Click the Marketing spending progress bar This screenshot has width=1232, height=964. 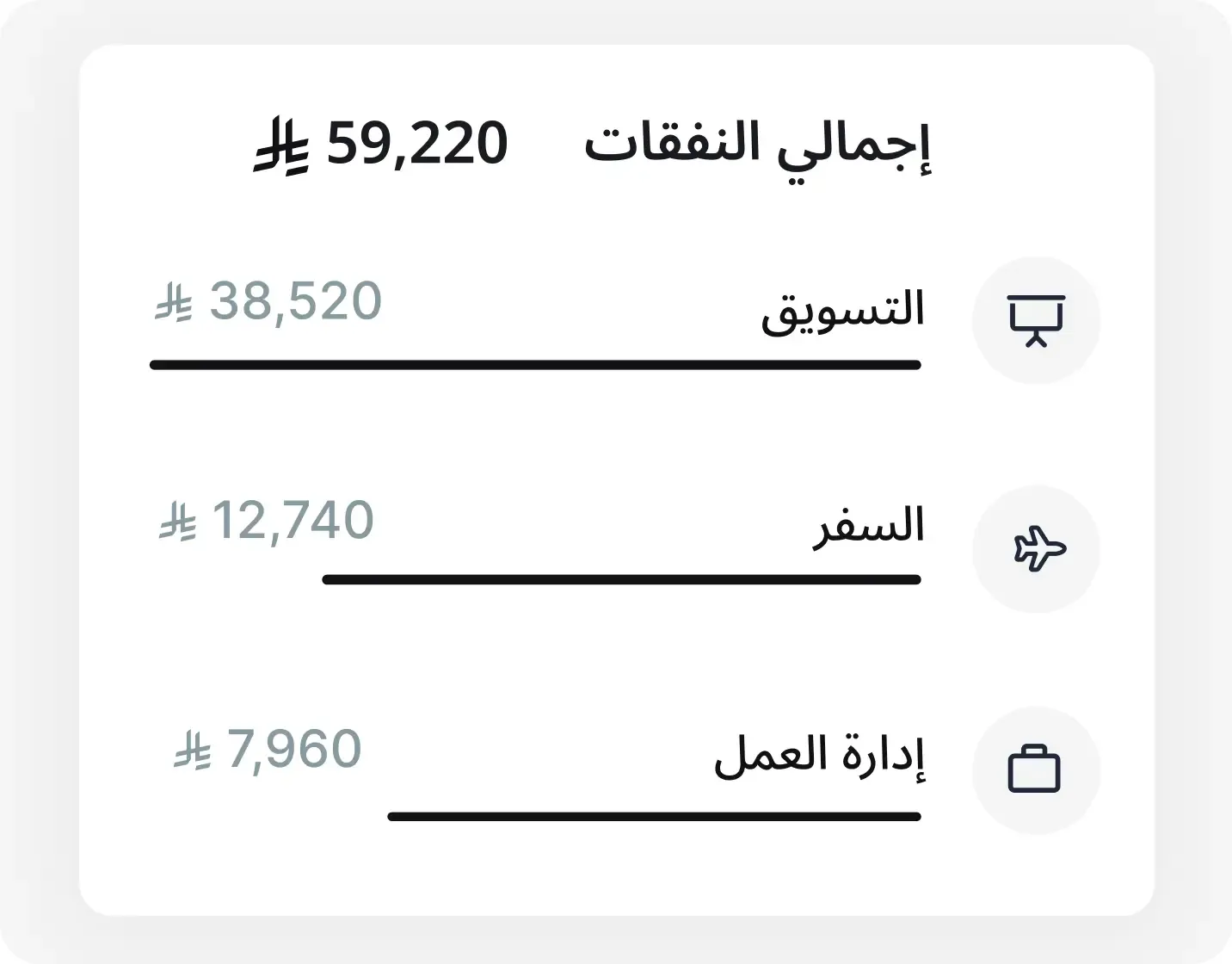533,365
